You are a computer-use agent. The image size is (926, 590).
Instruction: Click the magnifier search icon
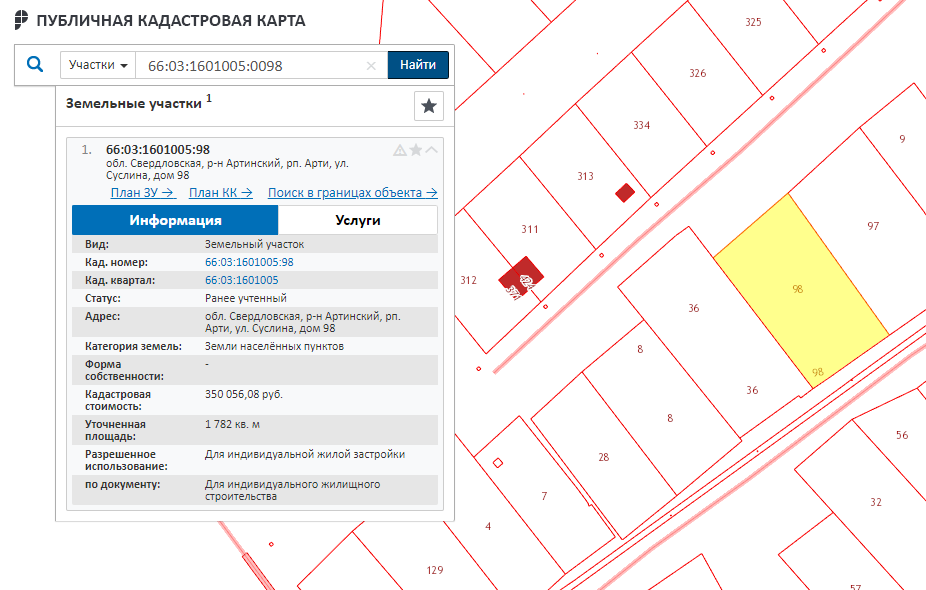click(x=35, y=65)
